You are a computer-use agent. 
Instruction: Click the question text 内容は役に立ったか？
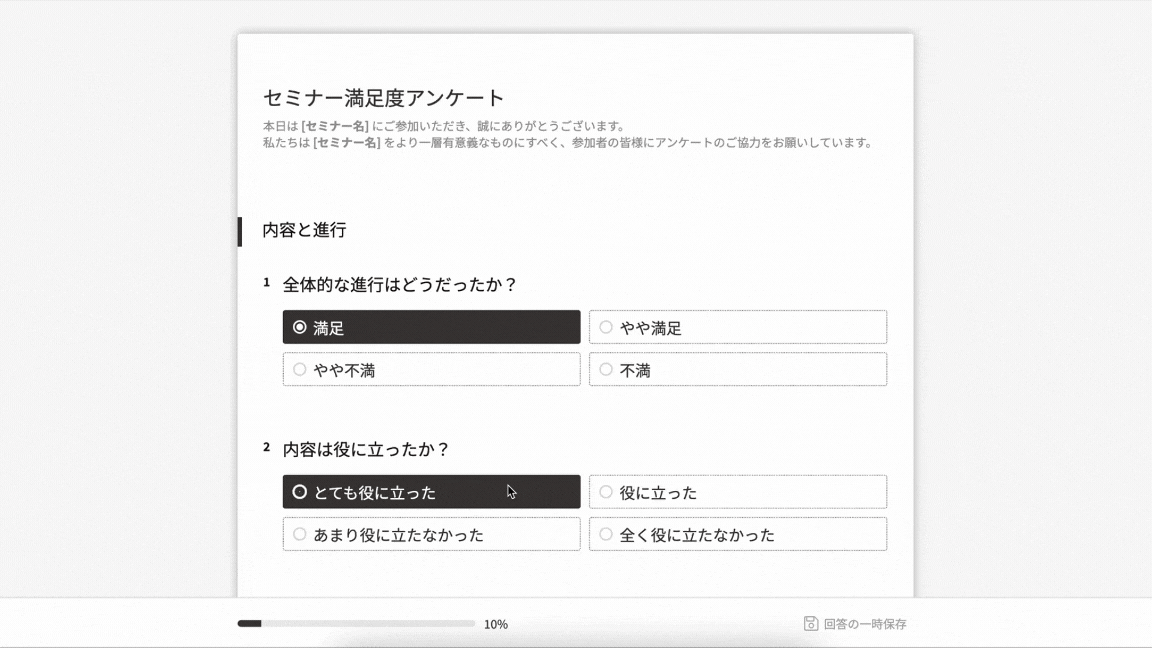(367, 450)
